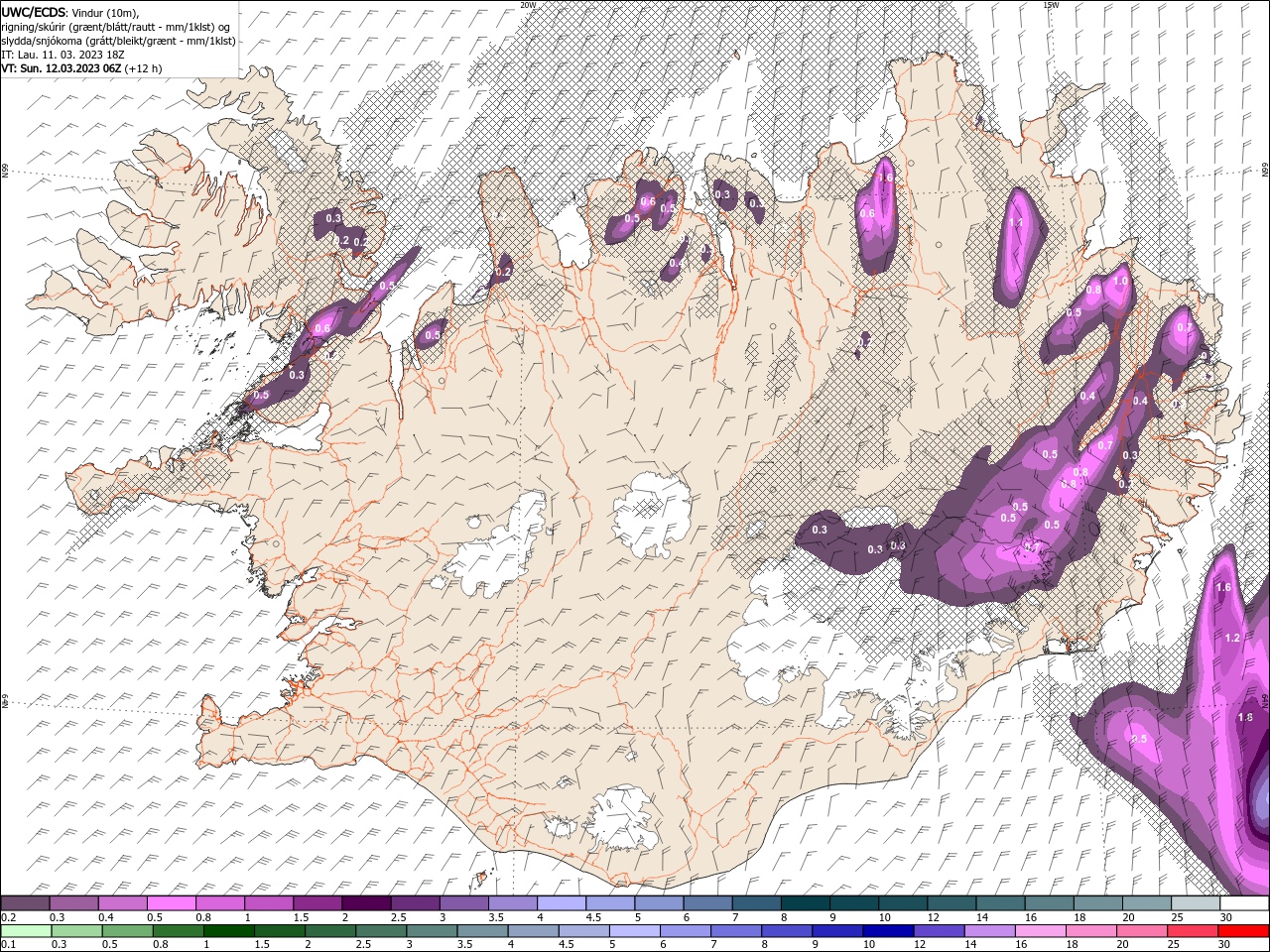This screenshot has height=952, width=1270.
Task: Click the "(+12 h)" forecast offset text
Action: (143, 68)
